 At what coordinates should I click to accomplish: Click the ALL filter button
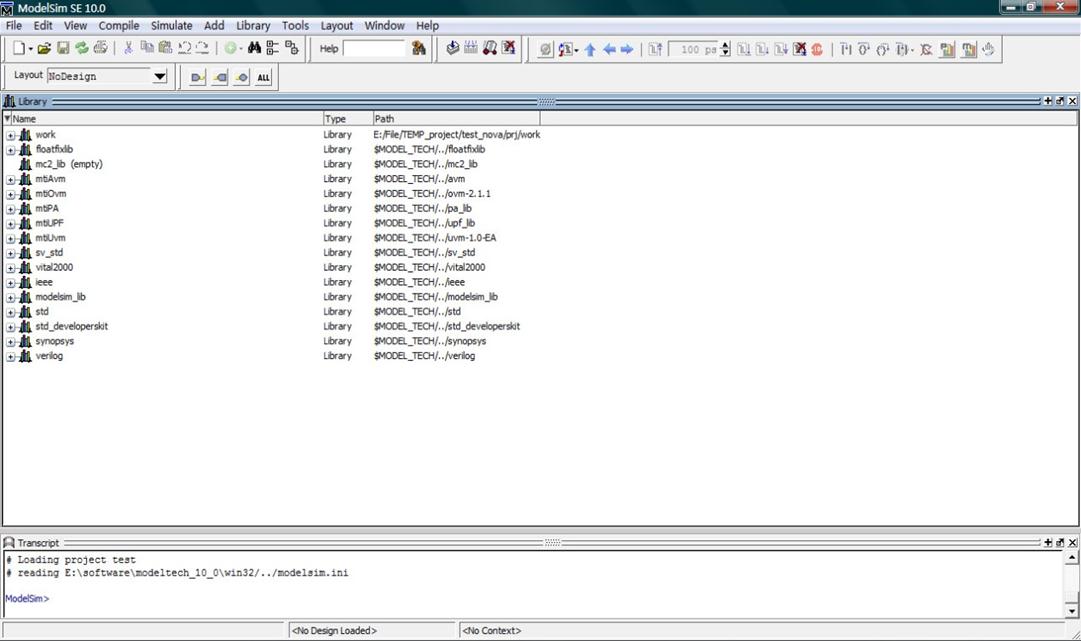point(263,77)
